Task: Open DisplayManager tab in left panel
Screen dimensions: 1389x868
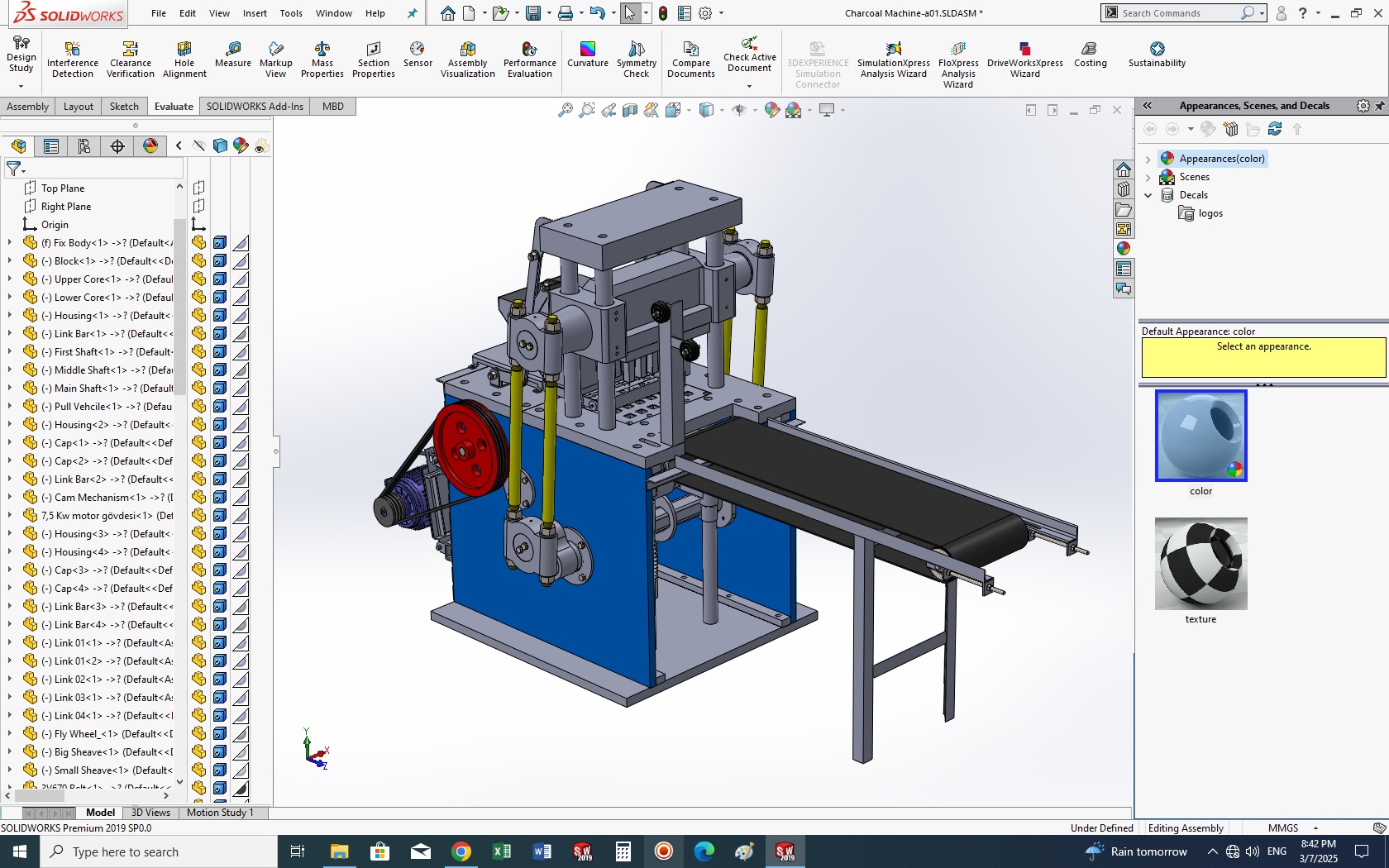Action: click(x=150, y=146)
